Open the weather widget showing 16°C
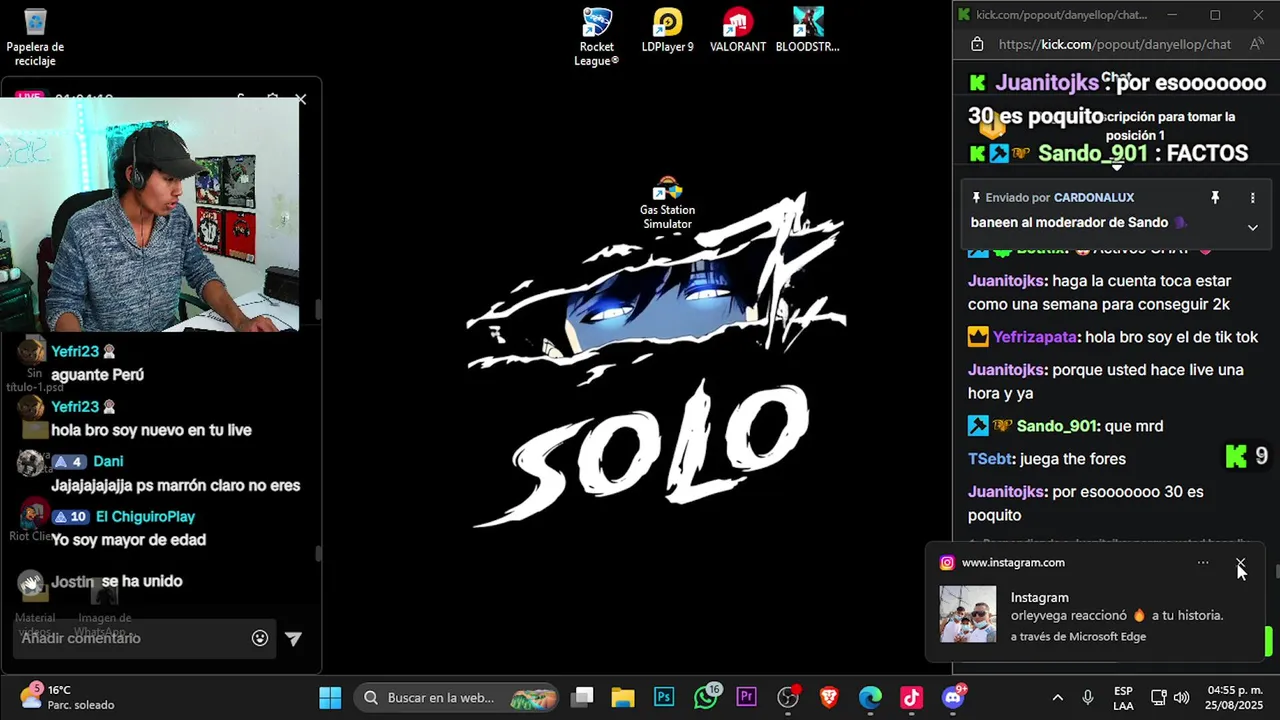Viewport: 1280px width, 720px height. [68, 697]
